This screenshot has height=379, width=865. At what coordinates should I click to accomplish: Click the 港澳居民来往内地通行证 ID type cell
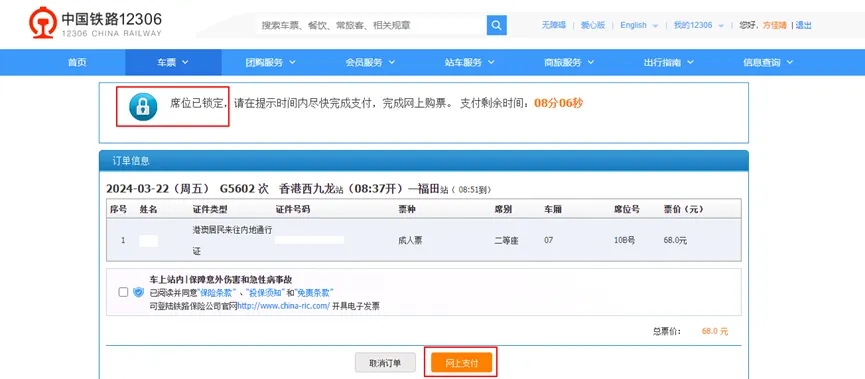point(232,241)
